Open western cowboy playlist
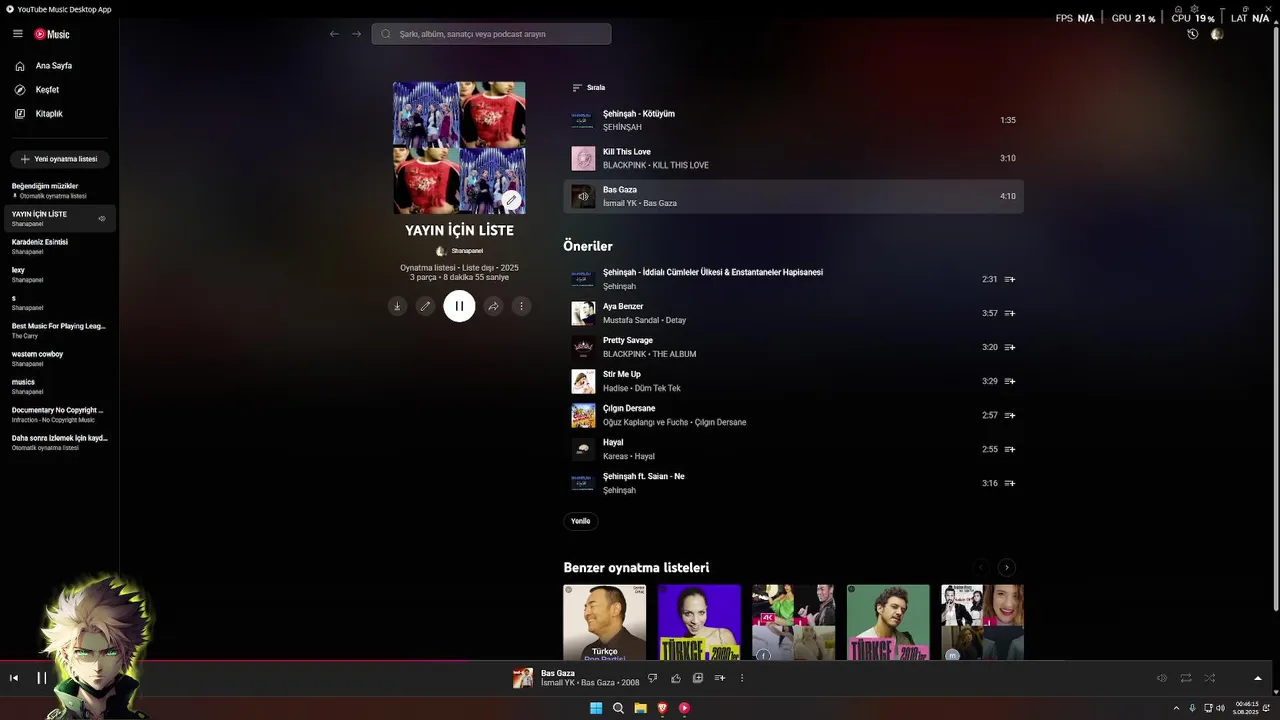Image resolution: width=1280 pixels, height=720 pixels. (x=59, y=358)
